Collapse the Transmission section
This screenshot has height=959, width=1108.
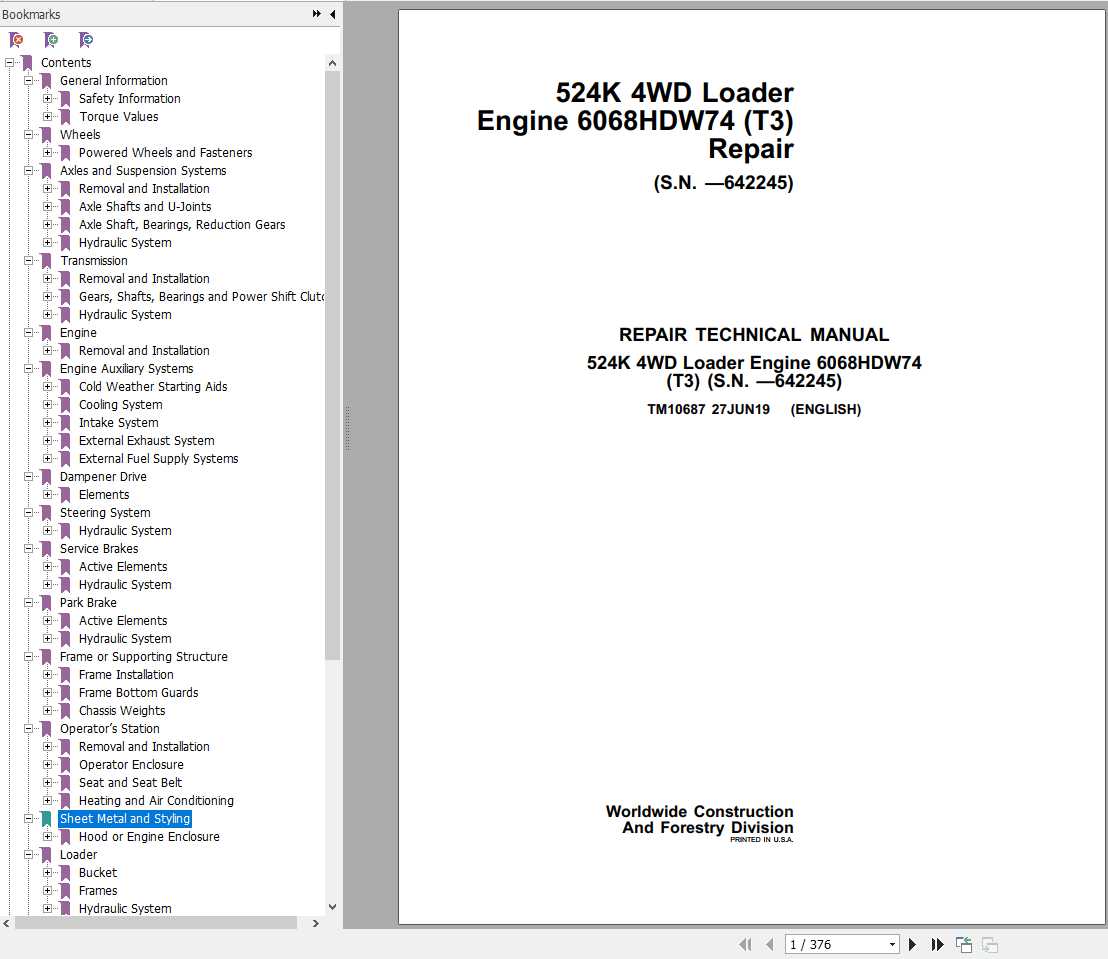point(28,261)
